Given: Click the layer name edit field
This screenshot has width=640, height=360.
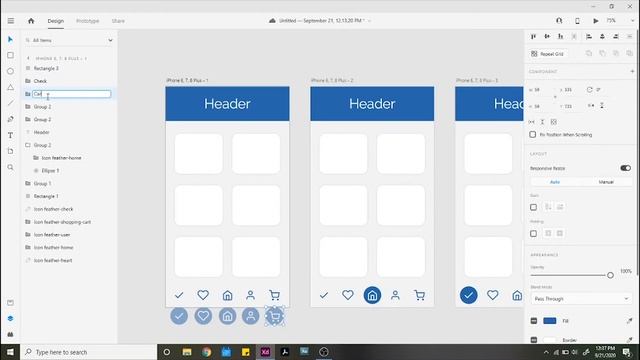Looking at the screenshot, I should click(71, 94).
